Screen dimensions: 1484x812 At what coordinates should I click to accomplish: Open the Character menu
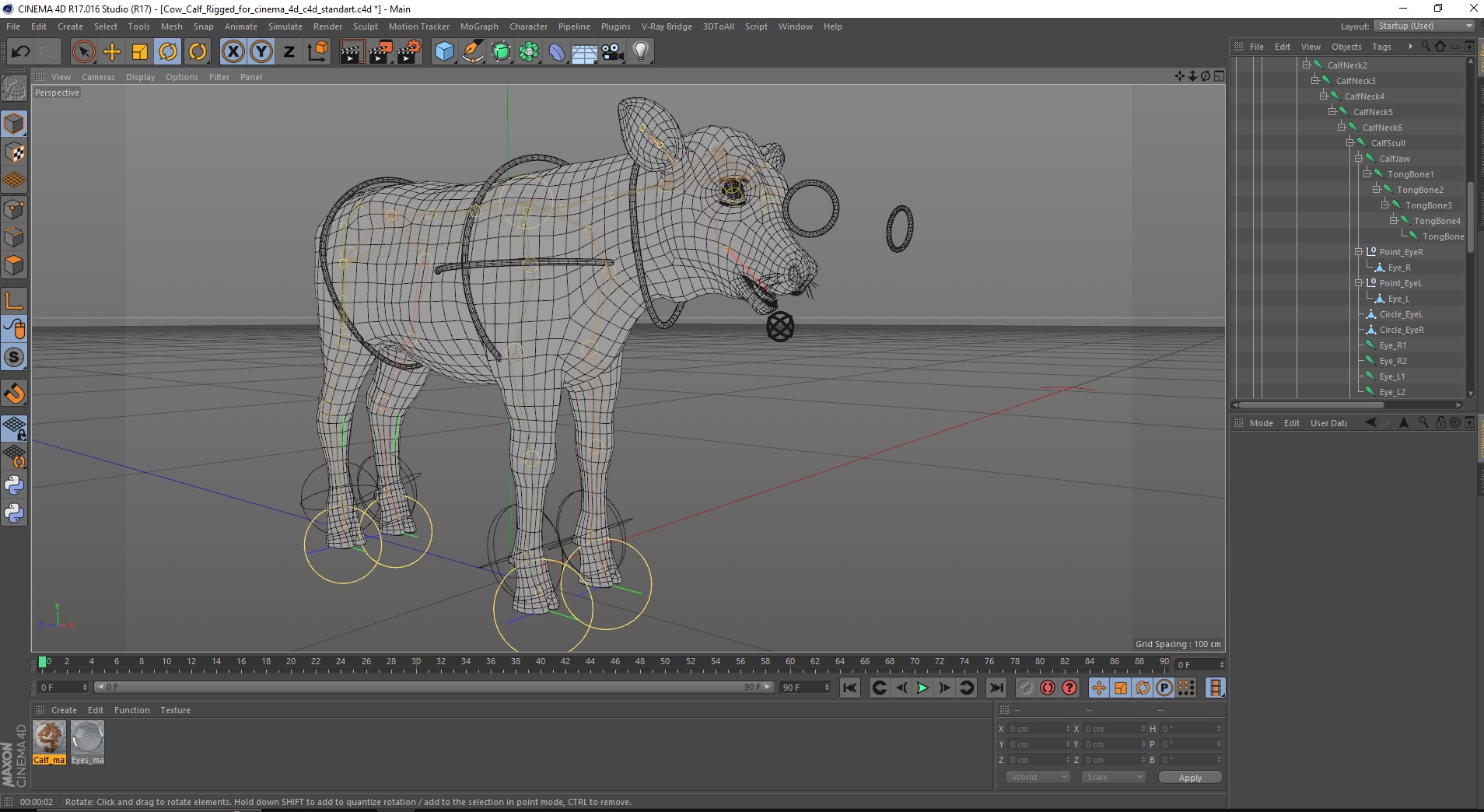(528, 26)
